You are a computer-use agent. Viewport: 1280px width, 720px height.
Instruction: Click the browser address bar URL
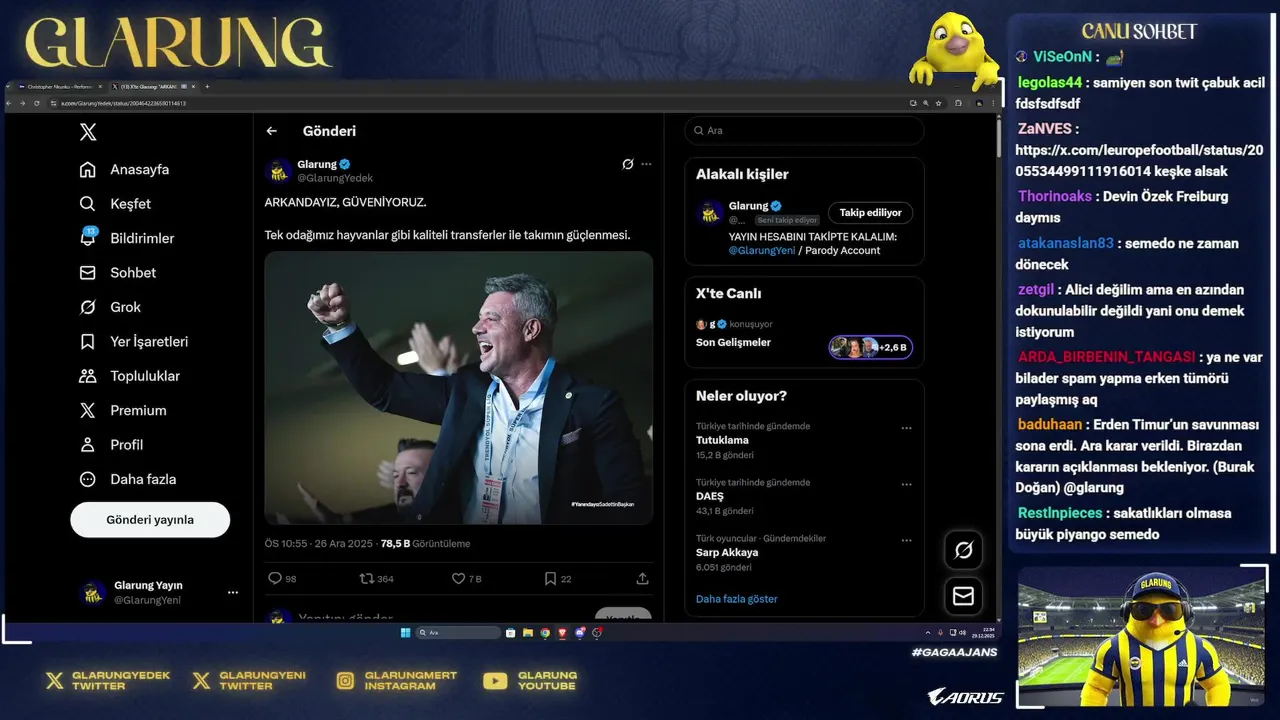[123, 103]
